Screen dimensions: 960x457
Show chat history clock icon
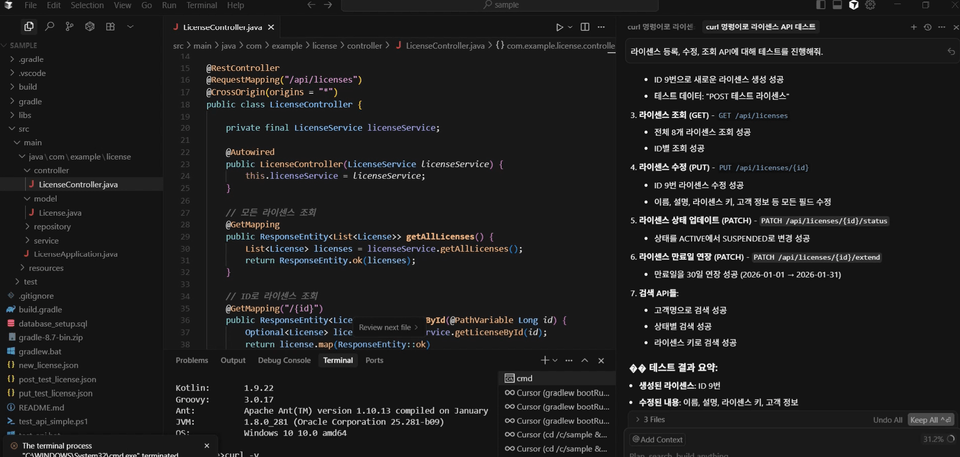927,27
